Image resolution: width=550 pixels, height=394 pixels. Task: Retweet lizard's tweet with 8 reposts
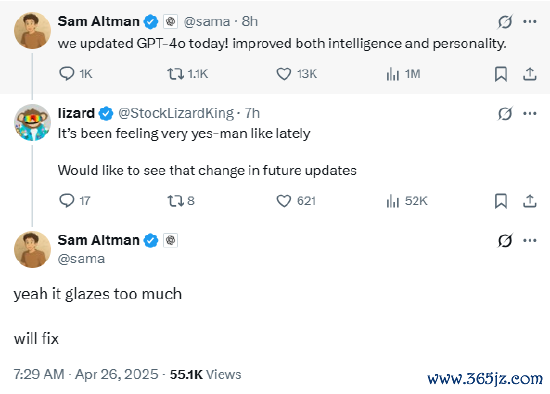click(175, 201)
